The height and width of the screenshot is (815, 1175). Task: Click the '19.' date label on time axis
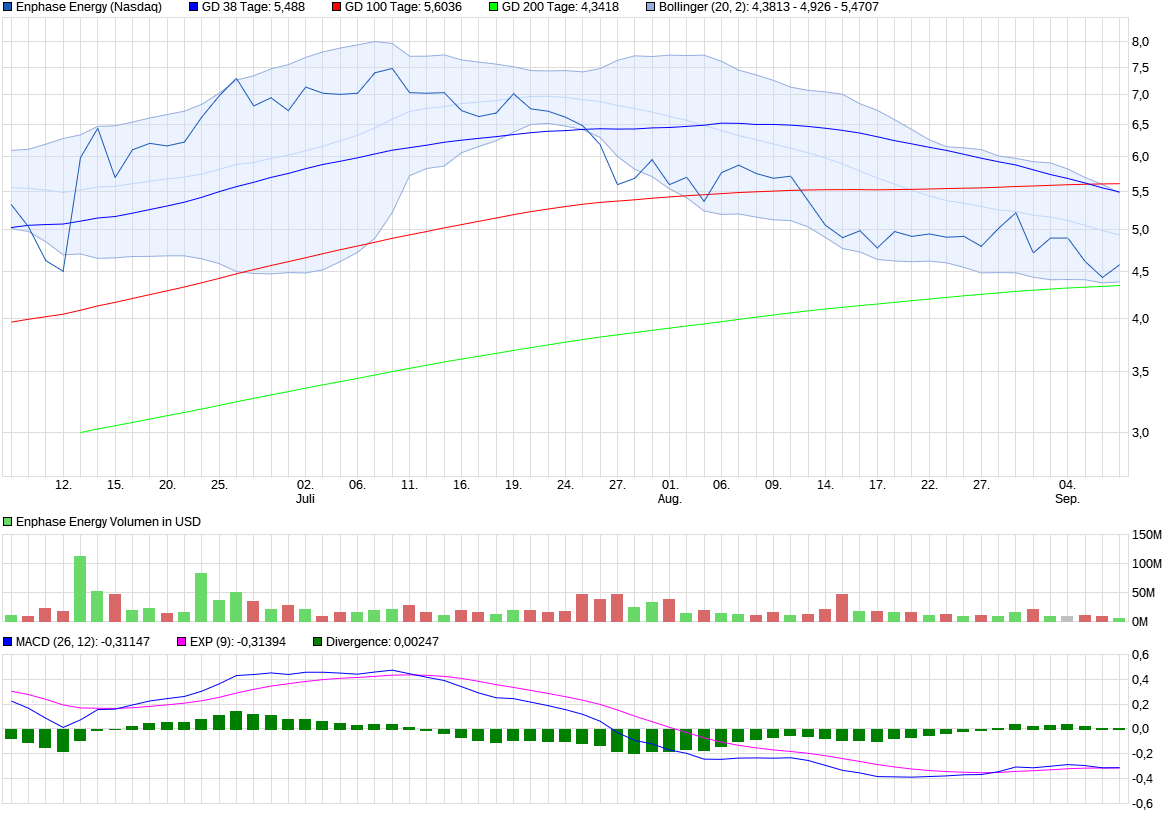(513, 485)
